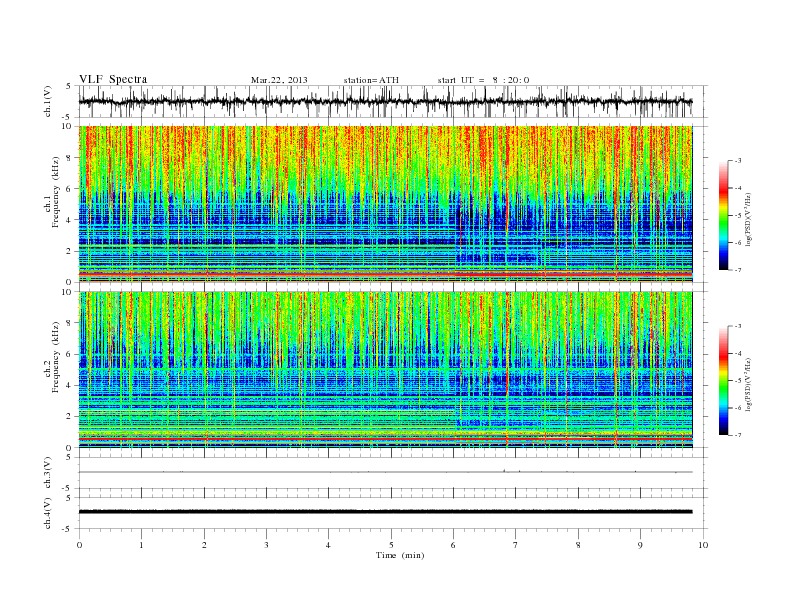
Task: Click the "-7" label on ch.1 color bar
Action: [738, 270]
